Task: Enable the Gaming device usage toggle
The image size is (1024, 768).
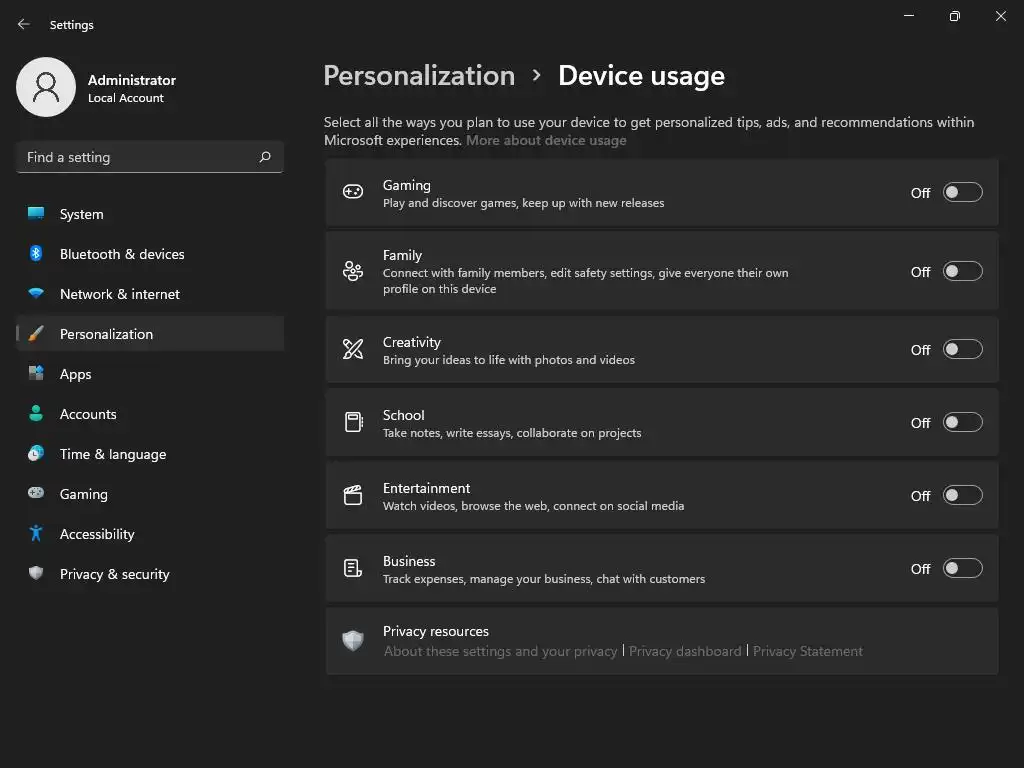Action: pyautogui.click(x=962, y=192)
